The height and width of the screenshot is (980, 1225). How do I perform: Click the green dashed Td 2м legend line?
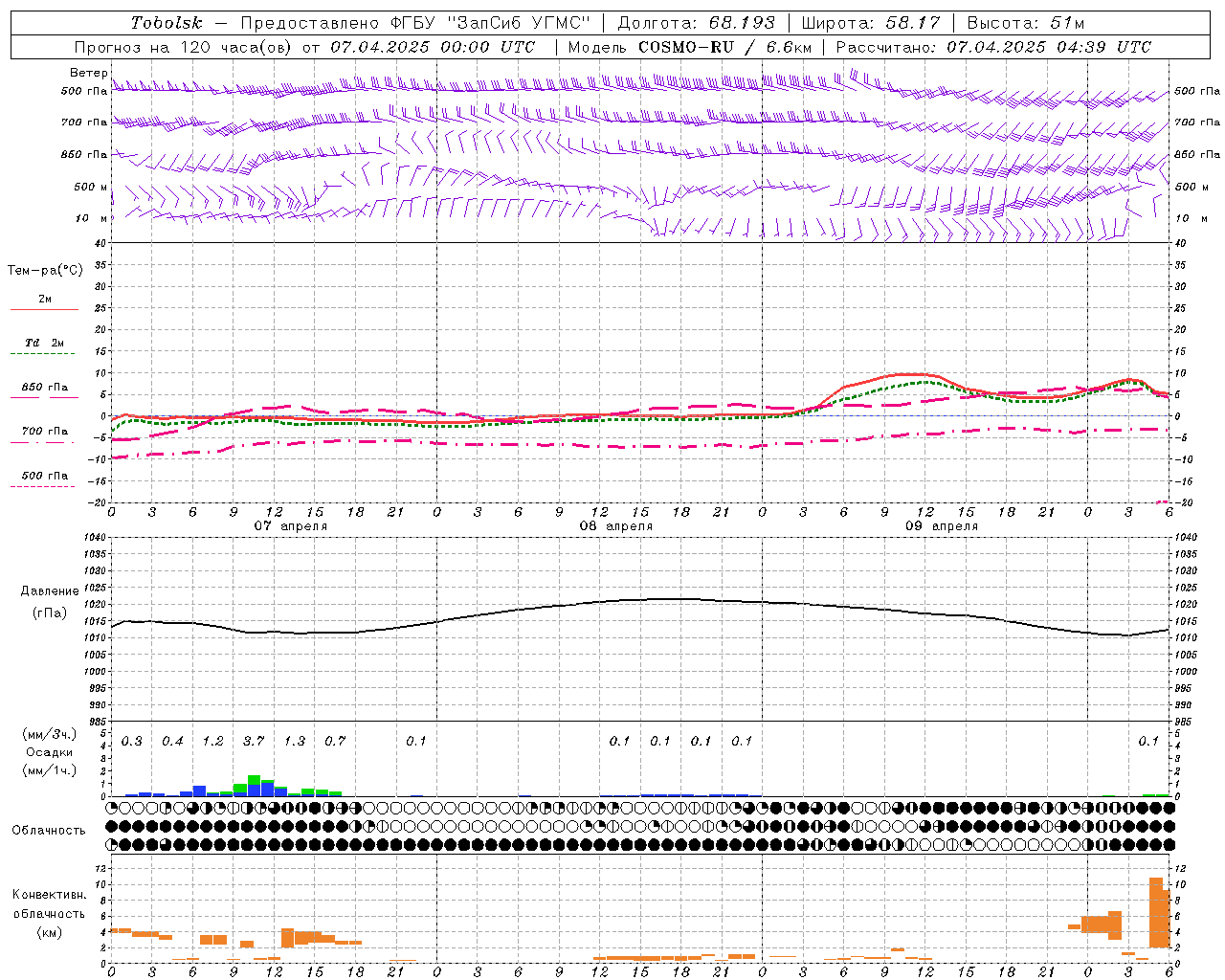pos(42,354)
